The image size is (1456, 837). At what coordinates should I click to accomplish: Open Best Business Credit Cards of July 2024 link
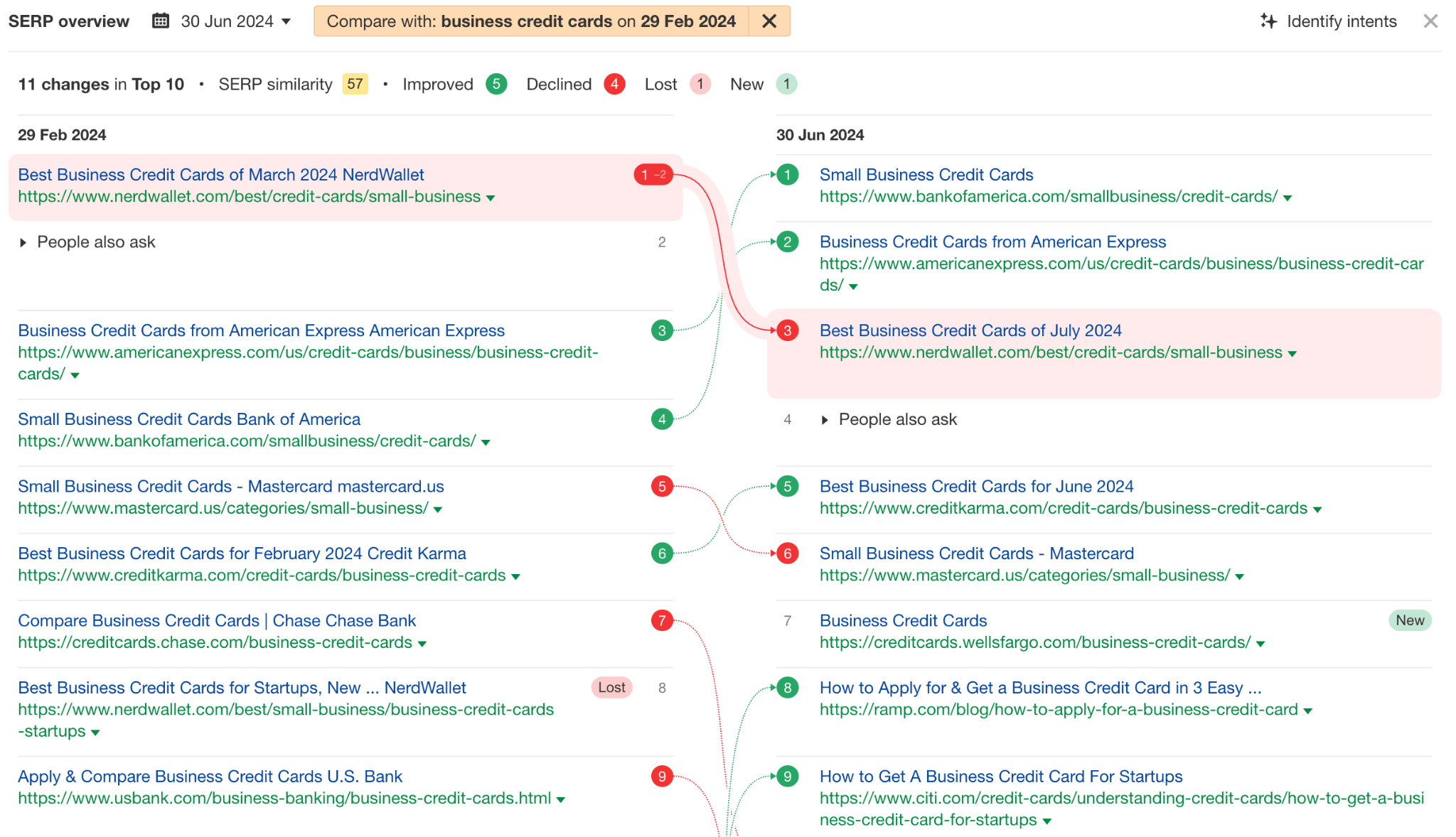[970, 330]
